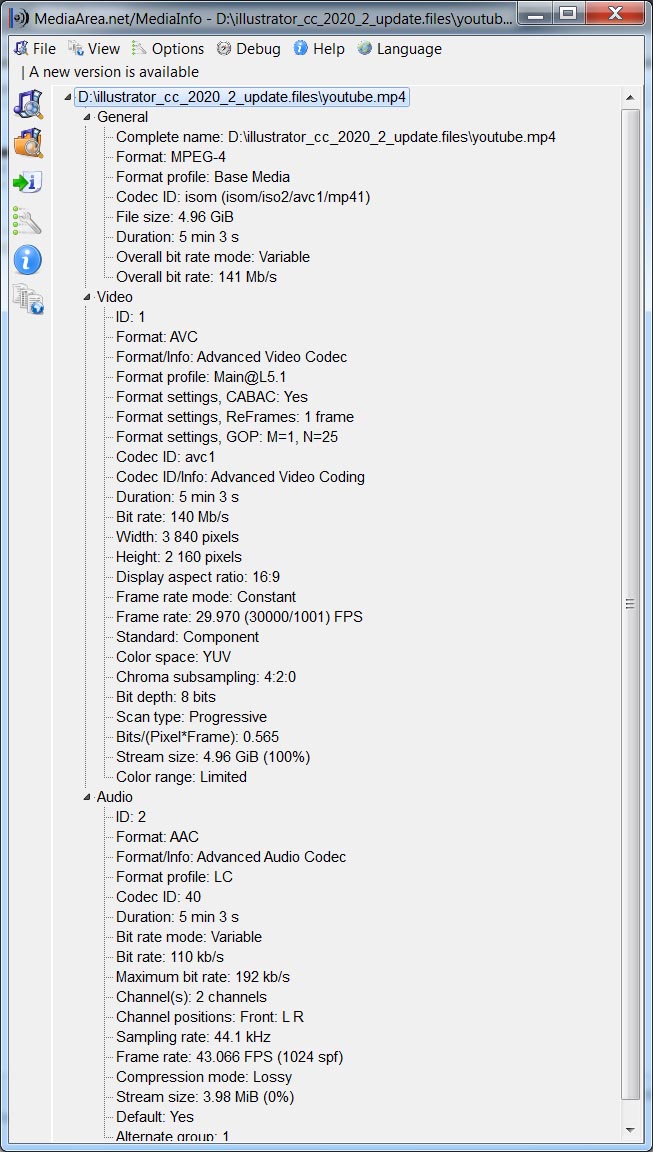This screenshot has width=653, height=1152.
Task: Select 'Frame rate: 29.970' row
Action: [239, 617]
